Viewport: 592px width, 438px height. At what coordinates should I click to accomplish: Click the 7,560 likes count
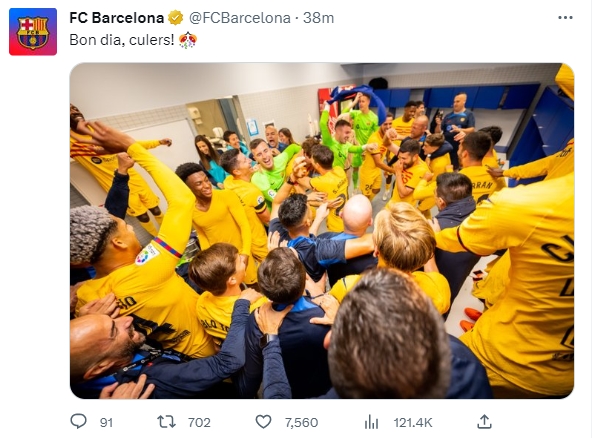click(x=301, y=422)
